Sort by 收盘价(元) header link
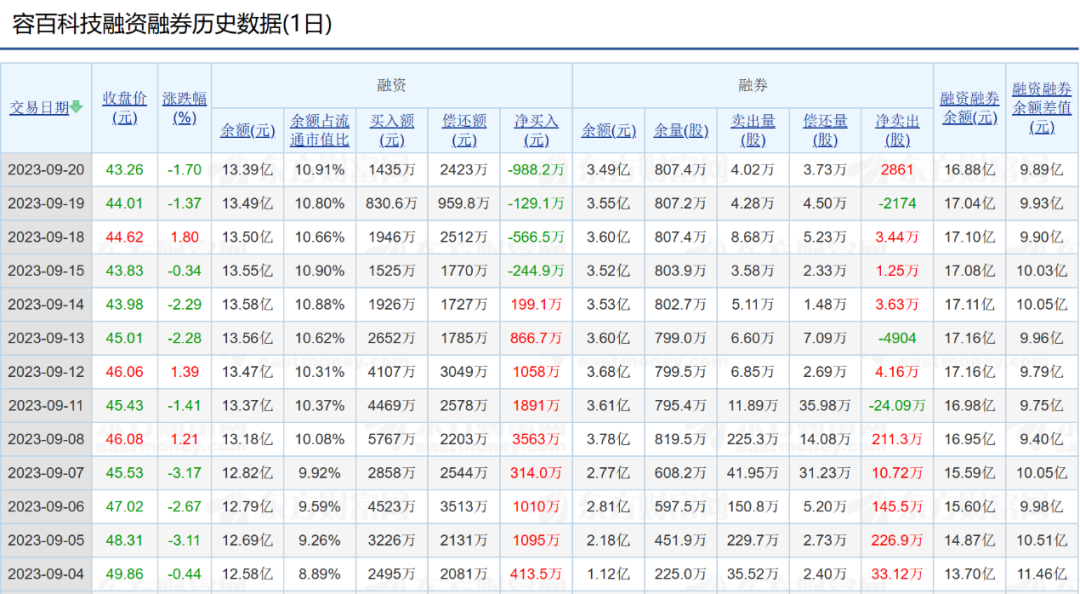 click(125, 107)
